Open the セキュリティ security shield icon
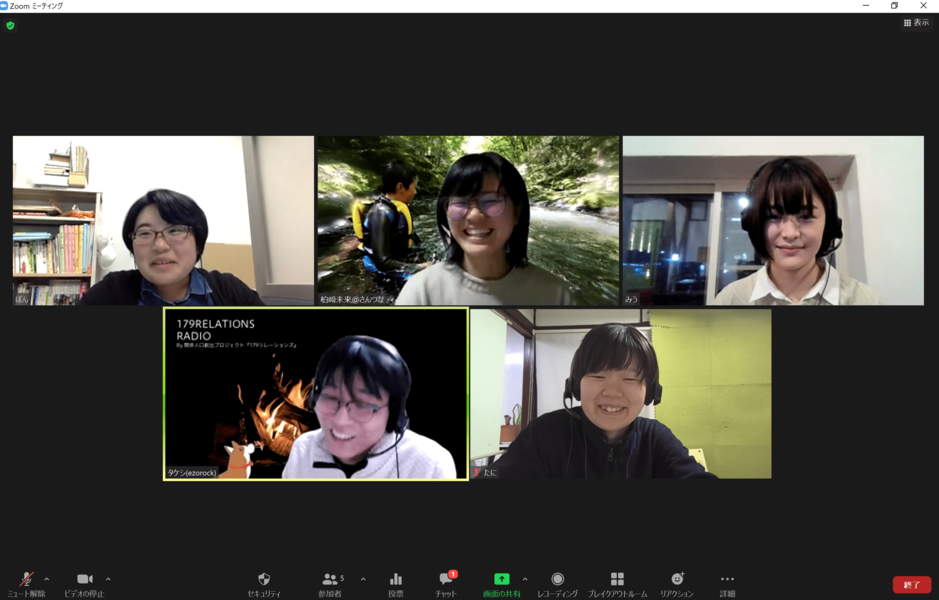This screenshot has height=600, width=939. 264,581
